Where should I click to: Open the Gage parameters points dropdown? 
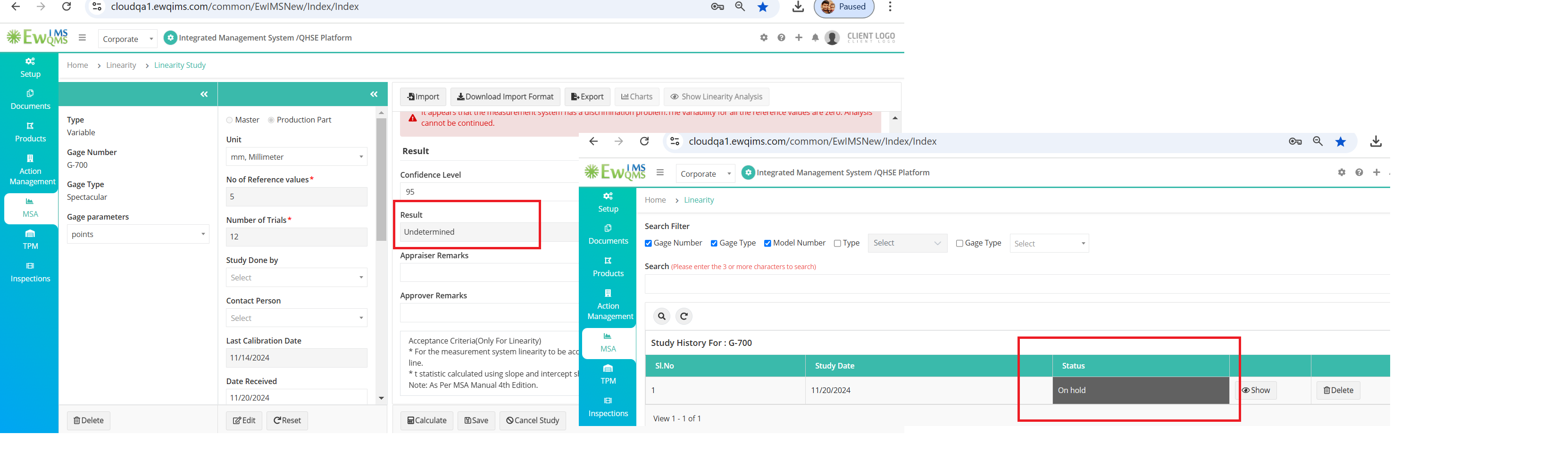click(138, 234)
